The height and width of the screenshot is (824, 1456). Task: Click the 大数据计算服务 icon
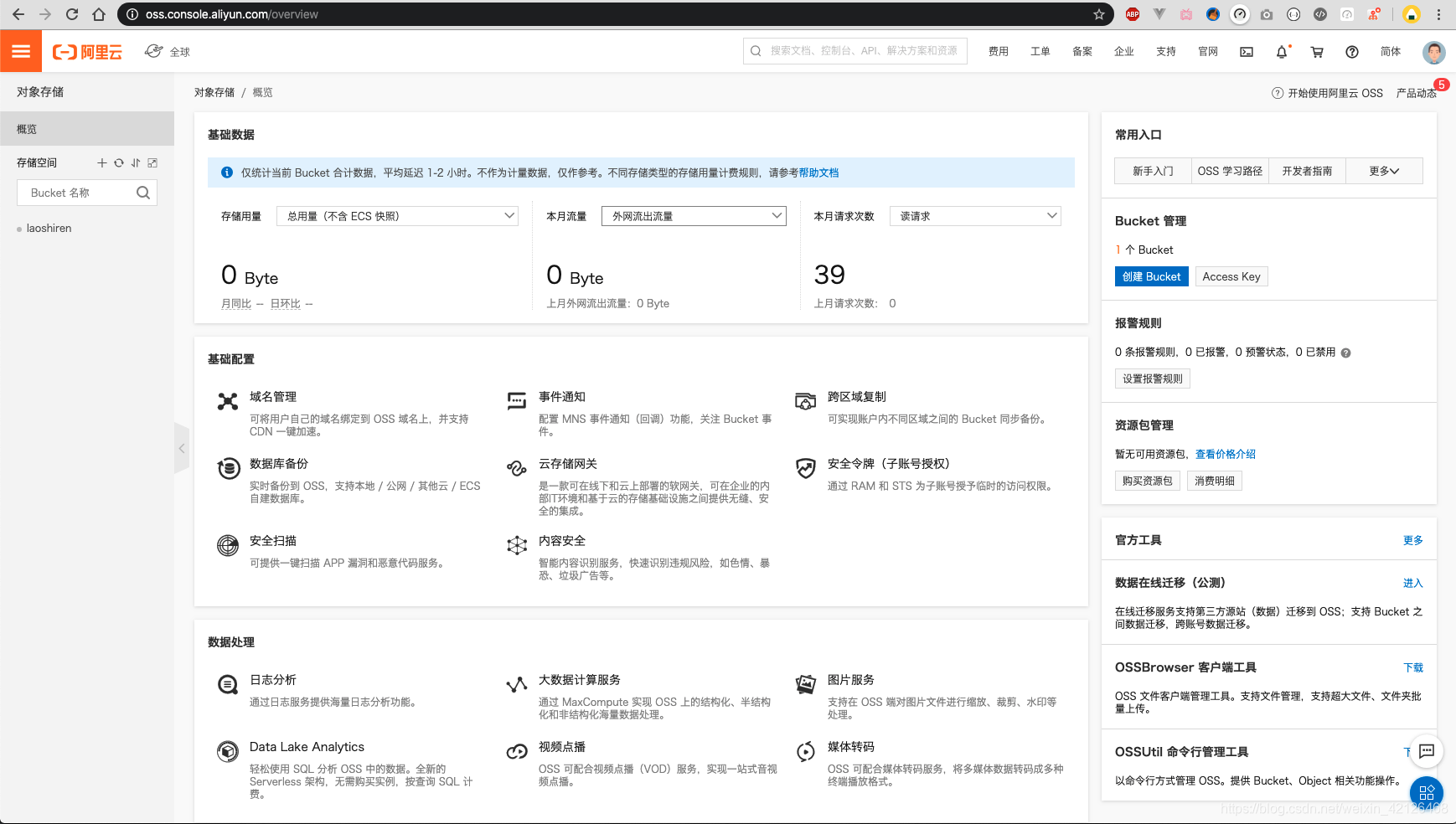(517, 685)
